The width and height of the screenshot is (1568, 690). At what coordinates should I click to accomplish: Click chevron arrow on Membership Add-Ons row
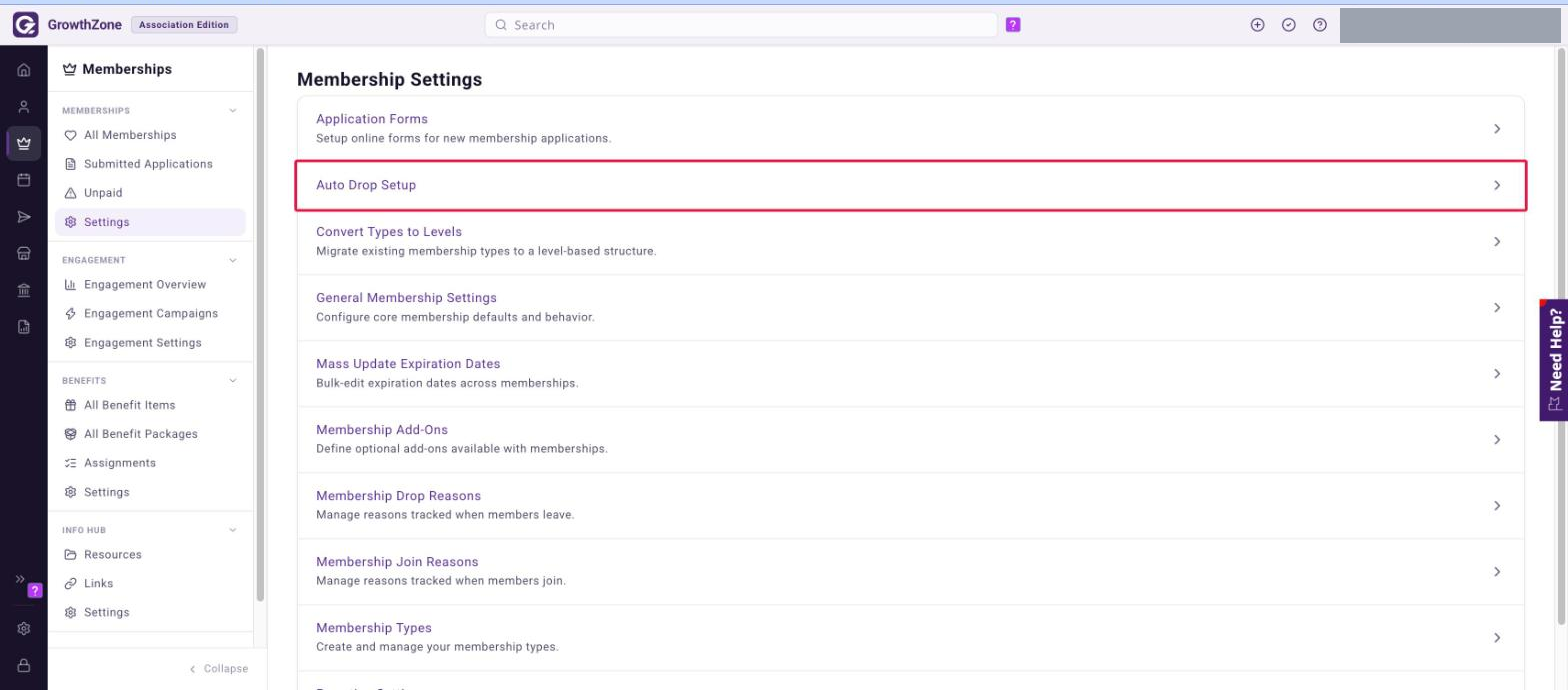1497,440
